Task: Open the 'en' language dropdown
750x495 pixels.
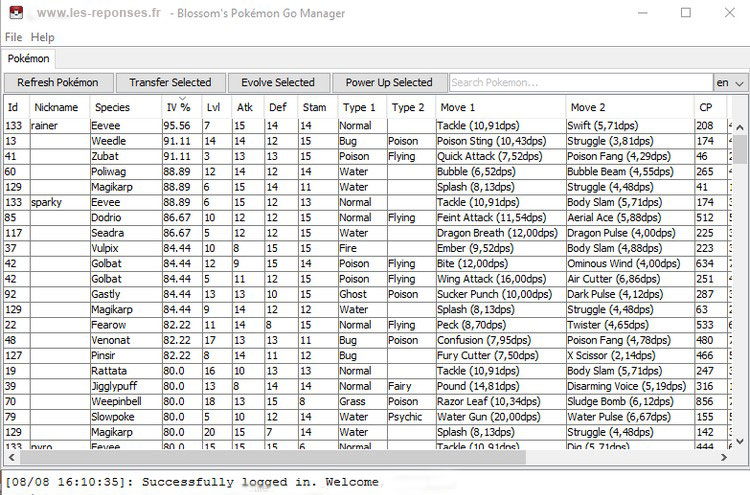Action: pos(730,83)
